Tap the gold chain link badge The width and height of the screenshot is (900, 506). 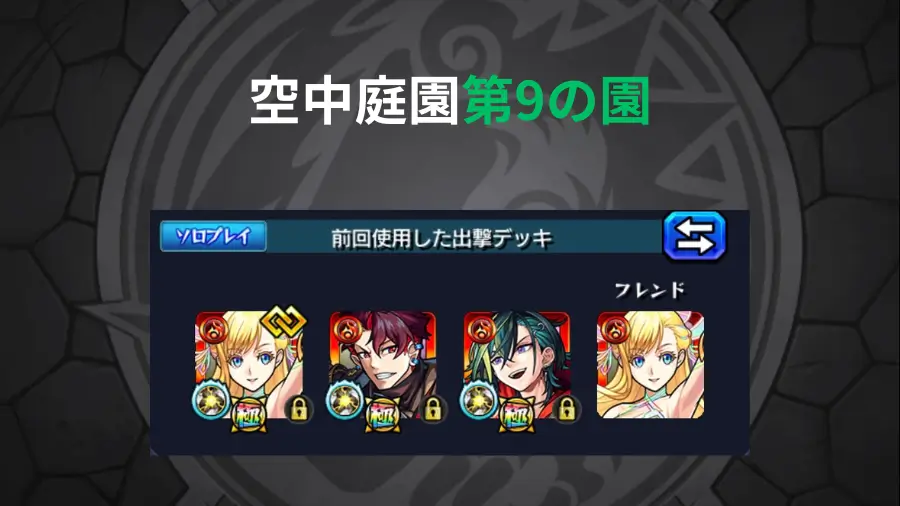coord(284,322)
